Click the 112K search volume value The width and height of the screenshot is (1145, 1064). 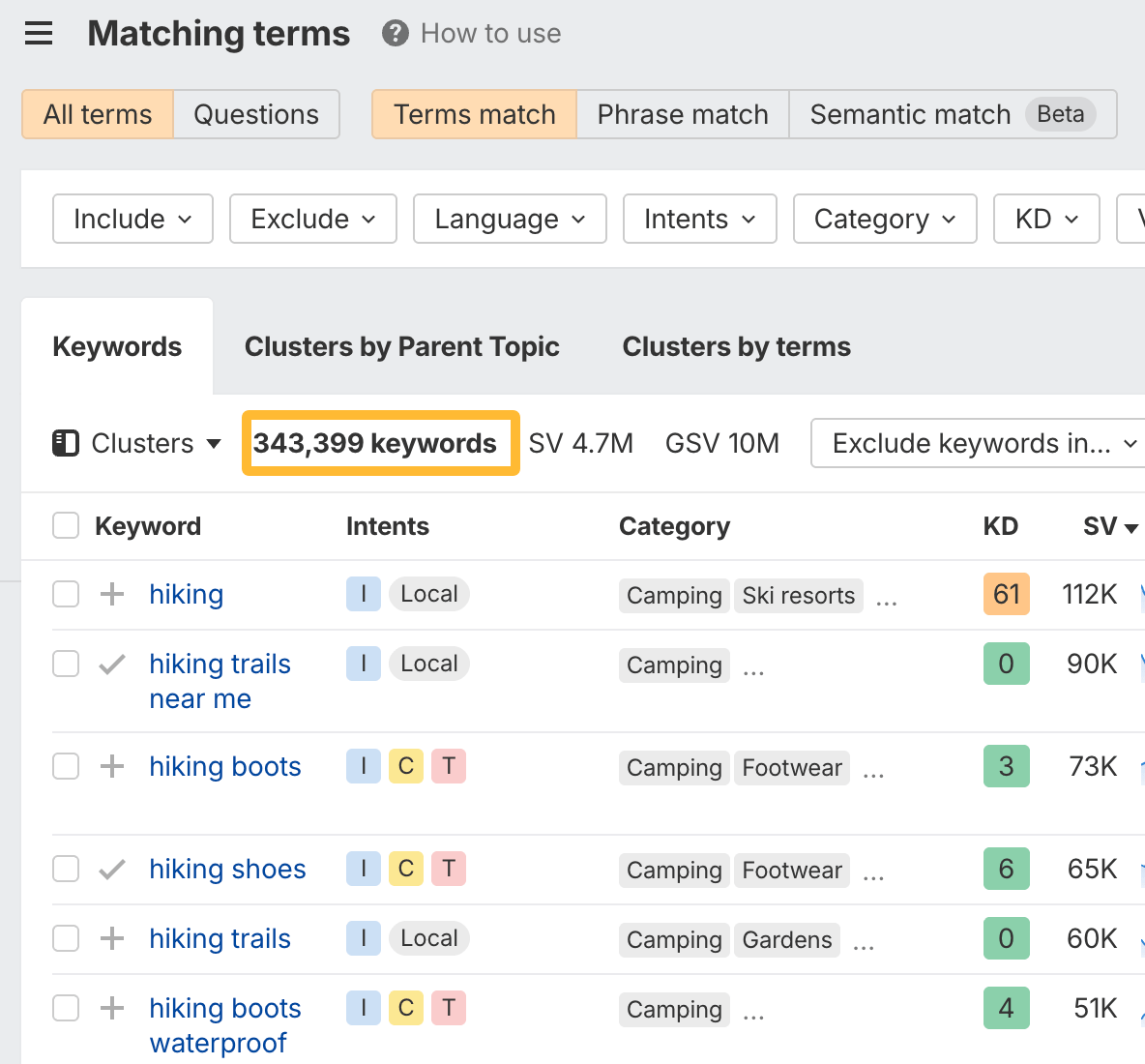click(x=1090, y=594)
